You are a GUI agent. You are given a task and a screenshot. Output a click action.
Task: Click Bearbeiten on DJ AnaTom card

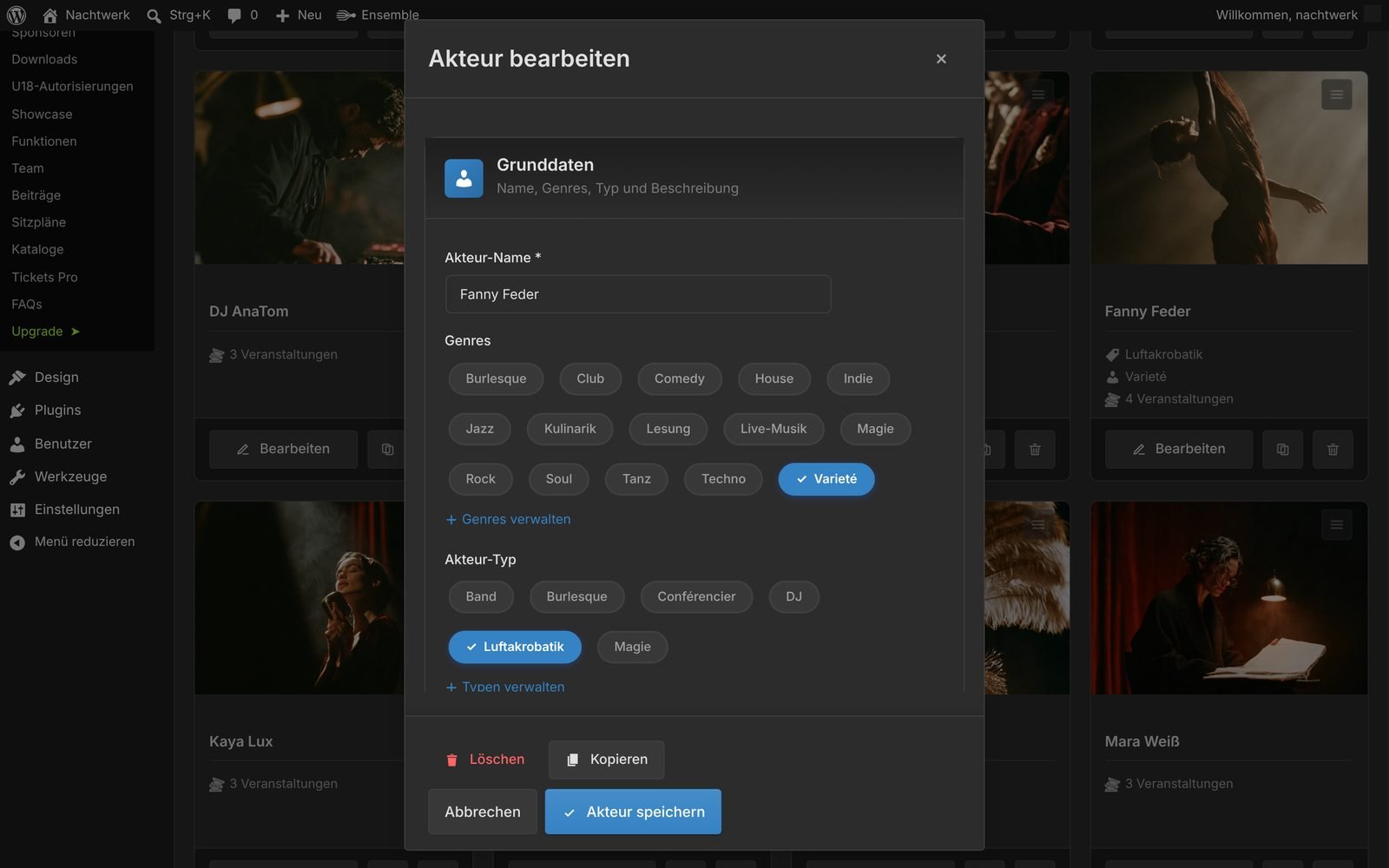coord(283,450)
